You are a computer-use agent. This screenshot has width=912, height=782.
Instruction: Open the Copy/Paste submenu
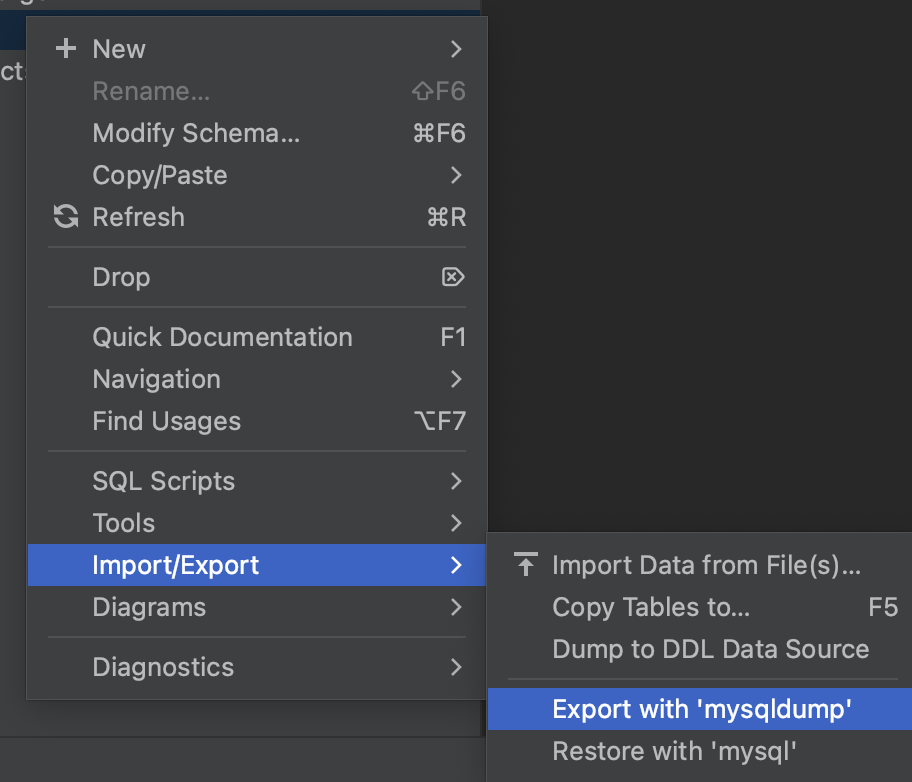pyautogui.click(x=256, y=175)
